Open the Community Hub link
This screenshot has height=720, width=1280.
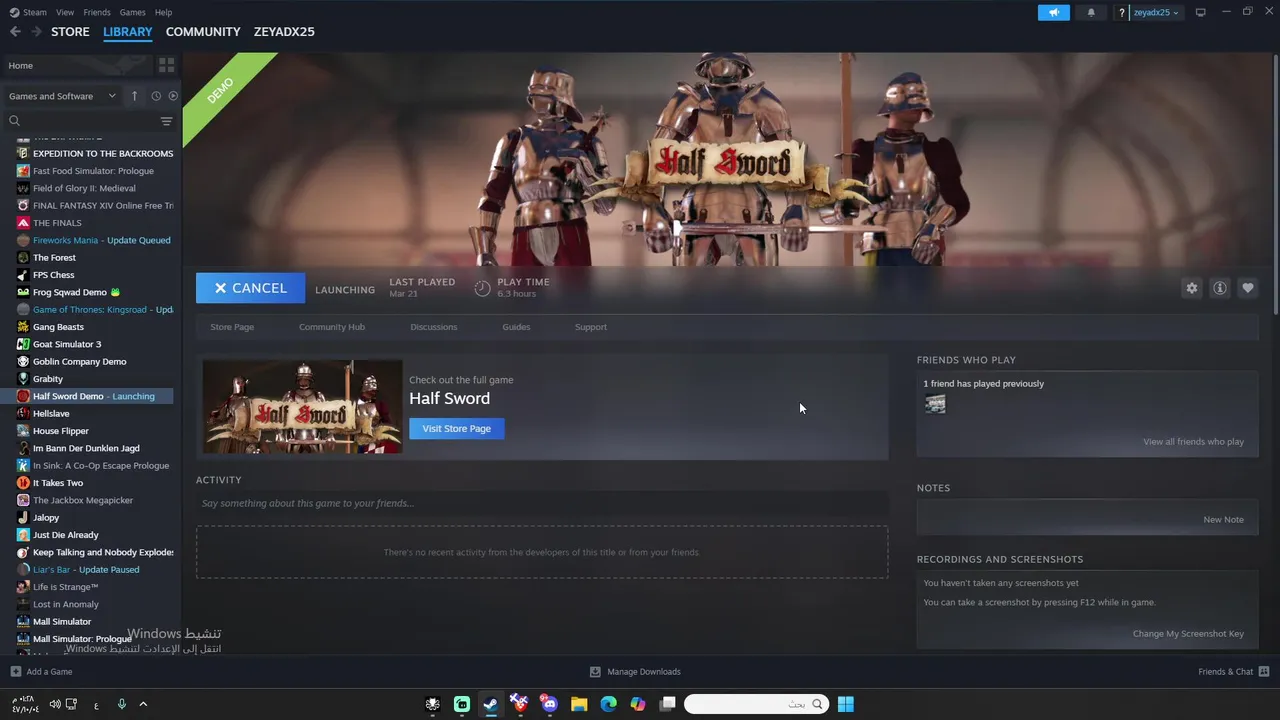click(x=332, y=327)
